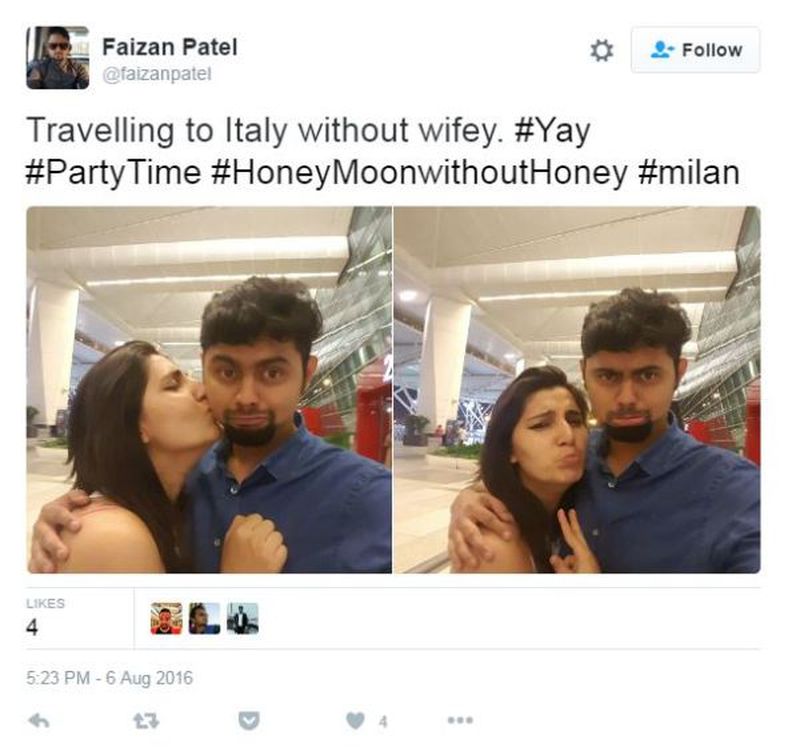Open the #PartyTime hashtag
The height and width of the screenshot is (755, 800).
[113, 173]
